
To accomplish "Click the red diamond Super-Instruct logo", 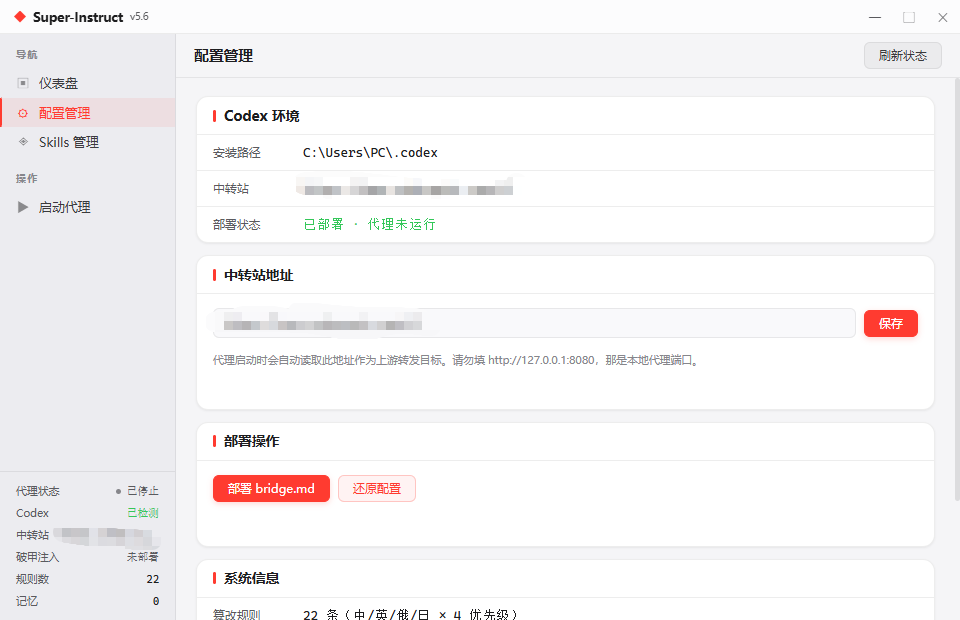I will 20,17.
